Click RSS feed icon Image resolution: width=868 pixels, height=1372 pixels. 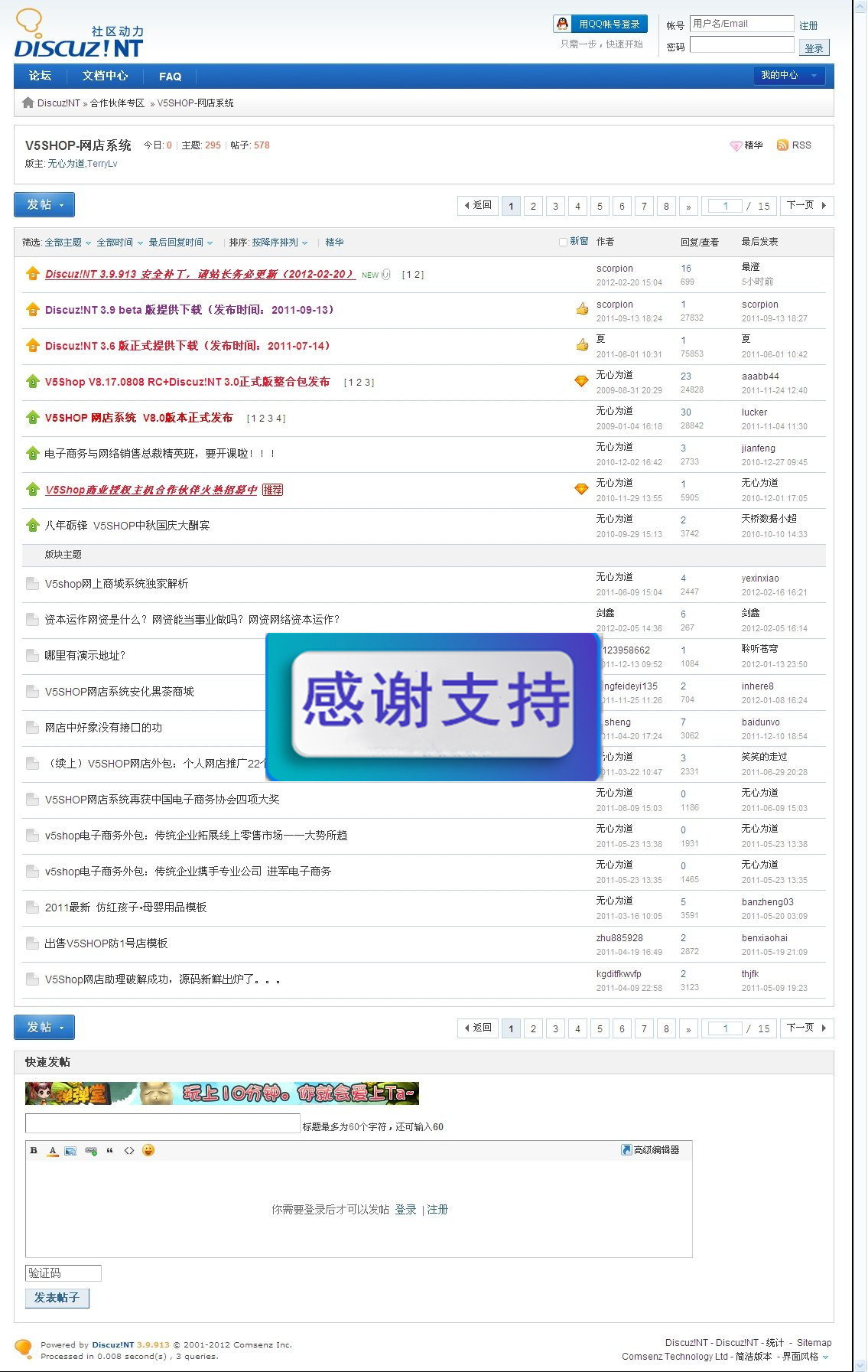(x=782, y=145)
